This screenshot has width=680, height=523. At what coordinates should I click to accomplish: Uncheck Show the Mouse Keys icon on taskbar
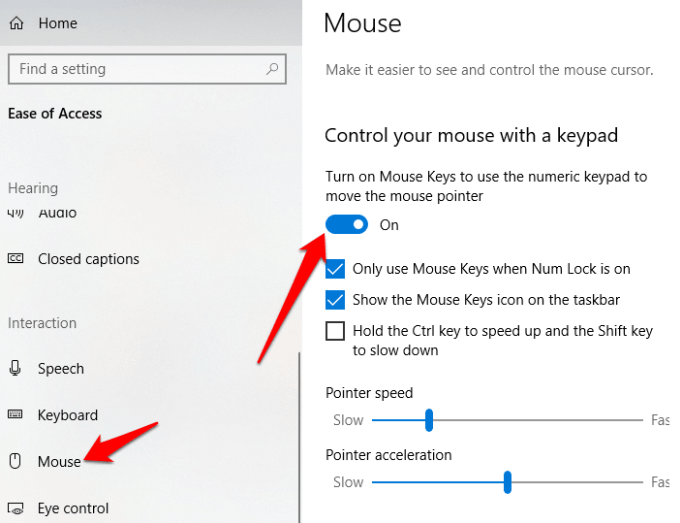336,300
